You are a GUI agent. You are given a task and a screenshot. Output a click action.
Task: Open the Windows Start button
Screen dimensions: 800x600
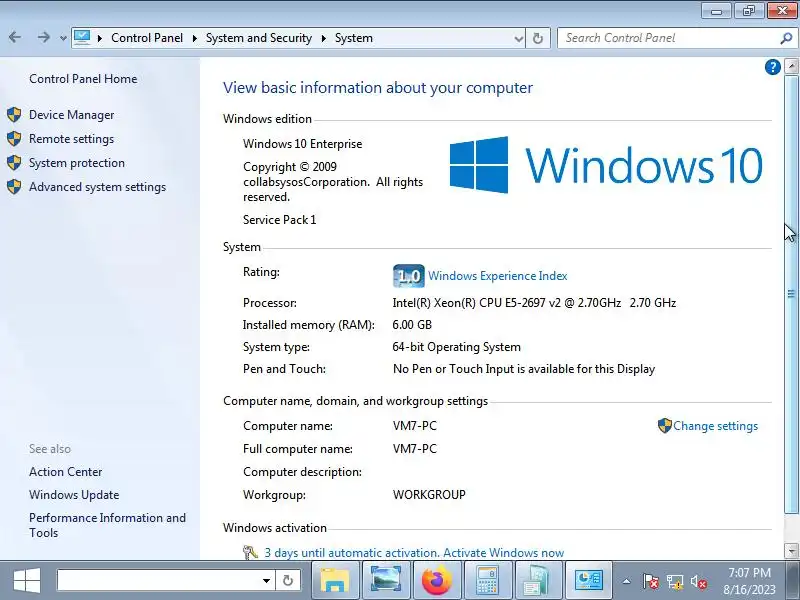(x=27, y=581)
